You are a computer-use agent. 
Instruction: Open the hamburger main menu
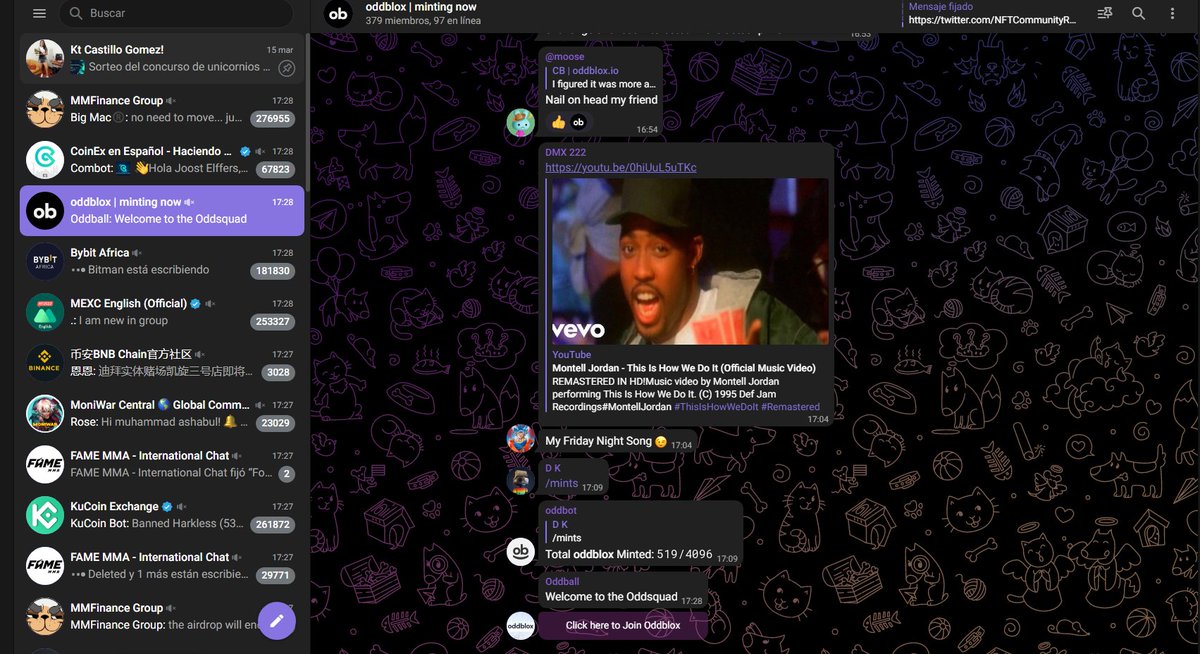(x=39, y=14)
